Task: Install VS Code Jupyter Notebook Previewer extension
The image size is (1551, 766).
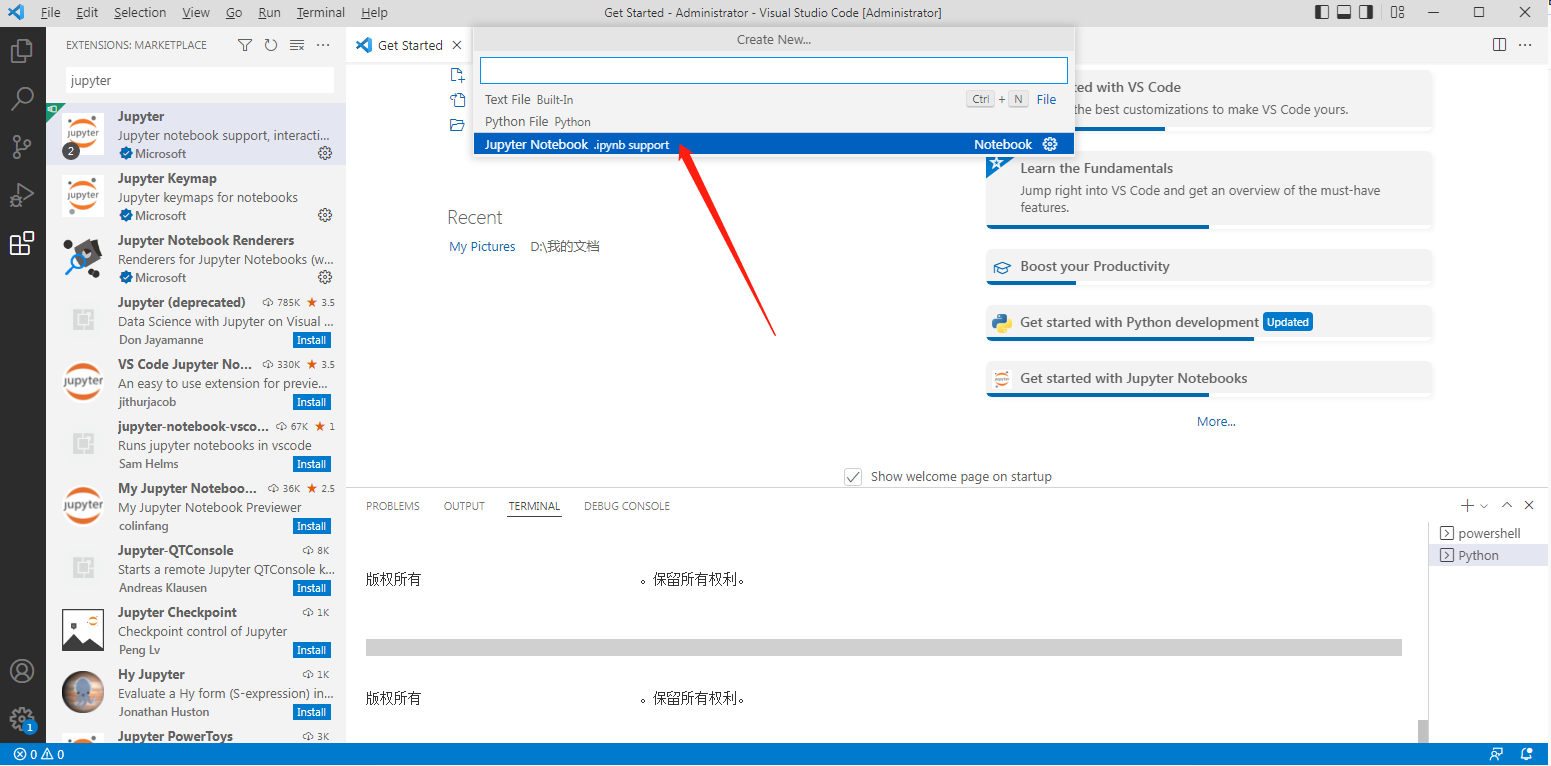Action: 312,402
